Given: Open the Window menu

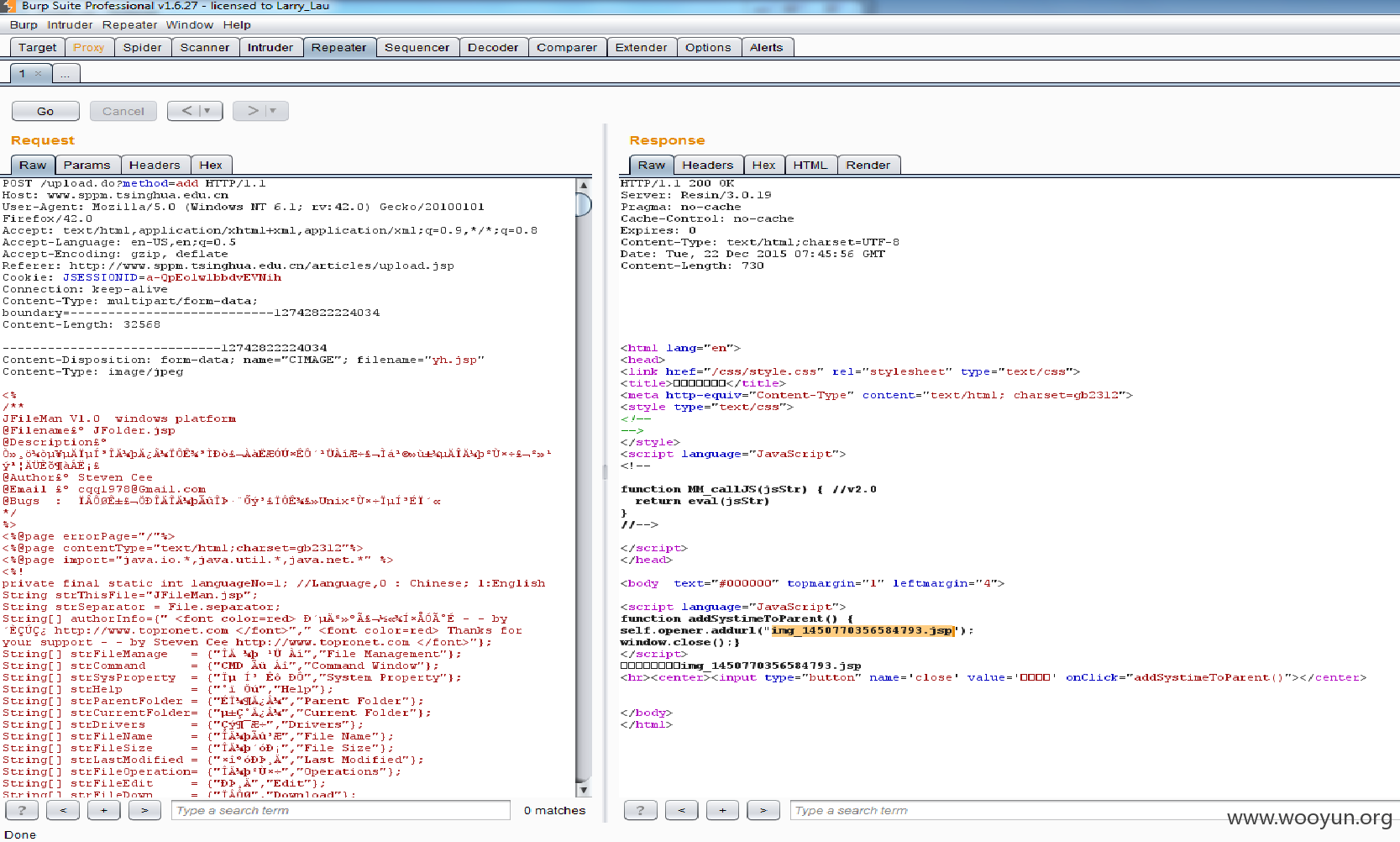Looking at the screenshot, I should pyautogui.click(x=189, y=24).
